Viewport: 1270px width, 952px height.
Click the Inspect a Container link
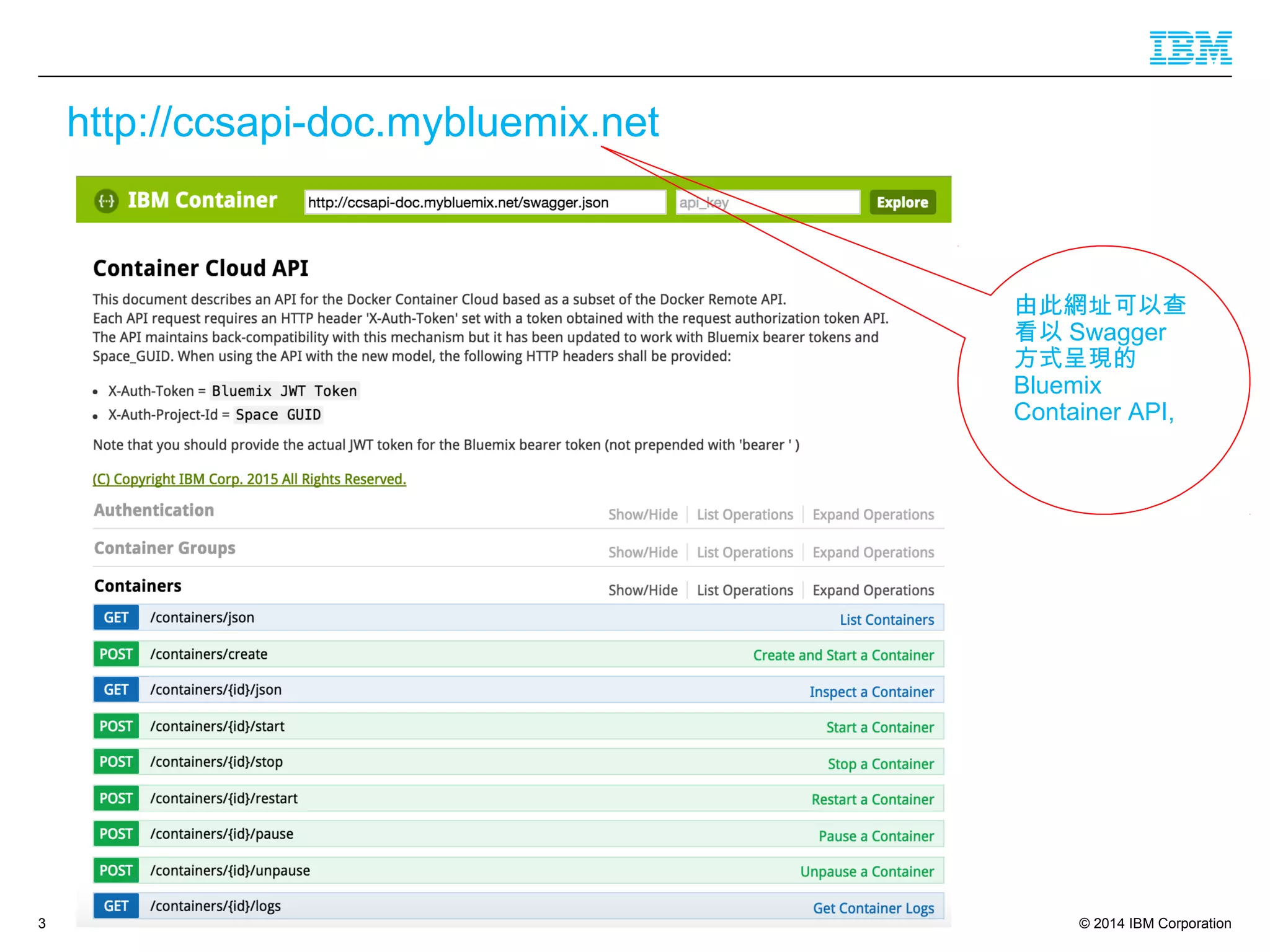tap(871, 692)
